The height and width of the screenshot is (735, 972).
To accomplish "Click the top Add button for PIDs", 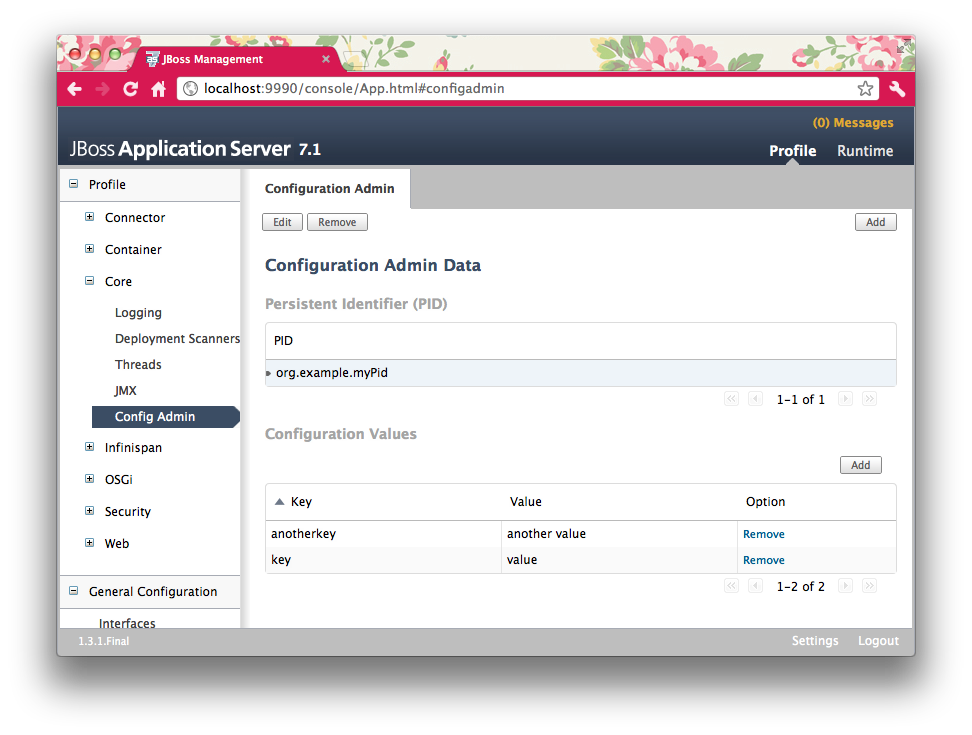I will click(x=875, y=222).
